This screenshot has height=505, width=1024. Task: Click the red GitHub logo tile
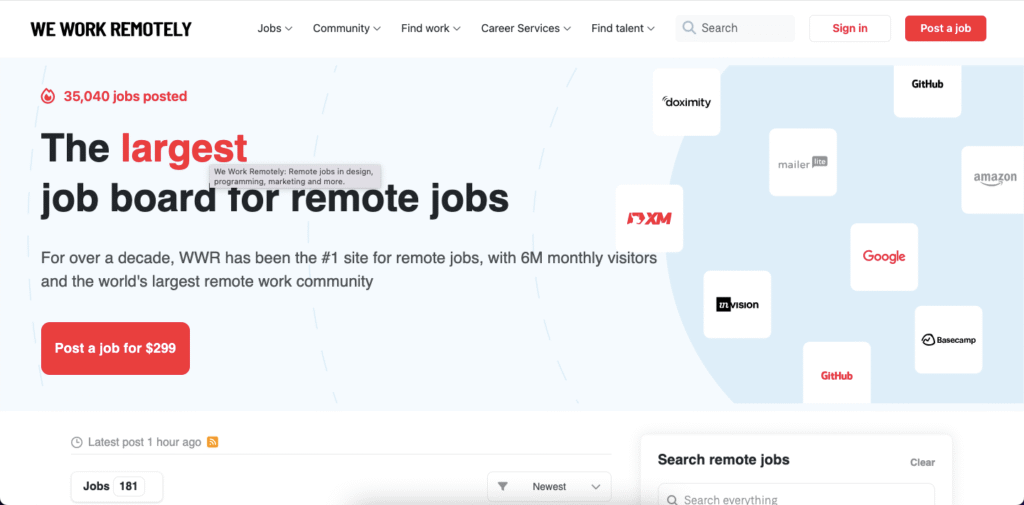837,372
